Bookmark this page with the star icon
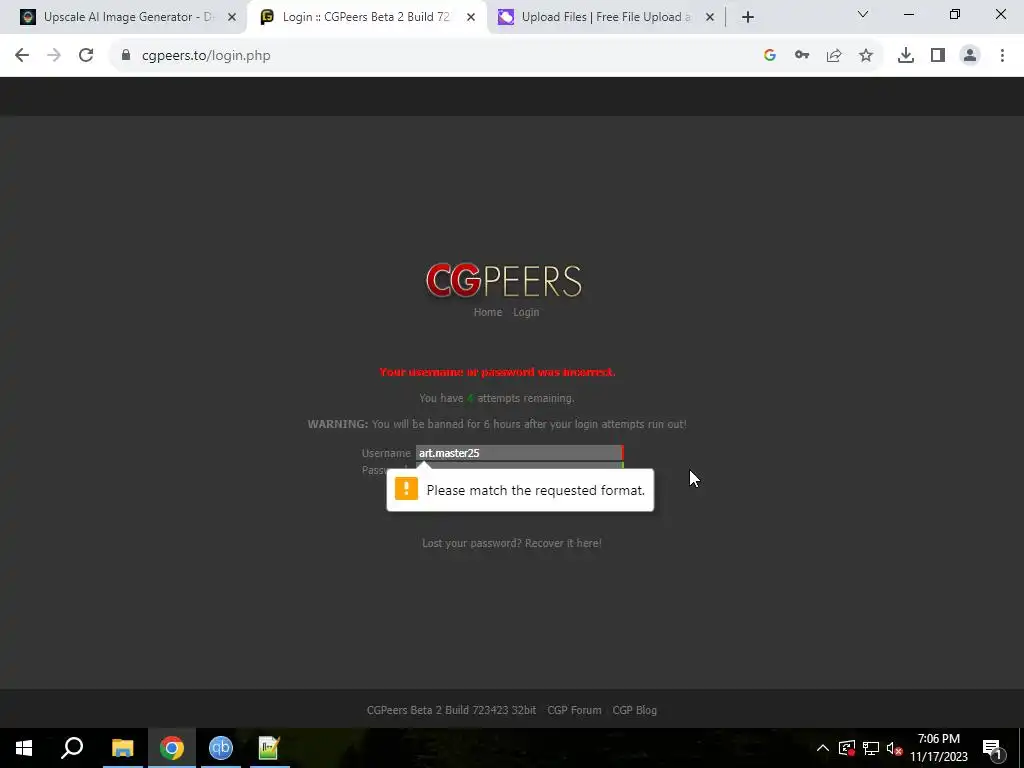Viewport: 1024px width, 768px height. pyautogui.click(x=866, y=56)
